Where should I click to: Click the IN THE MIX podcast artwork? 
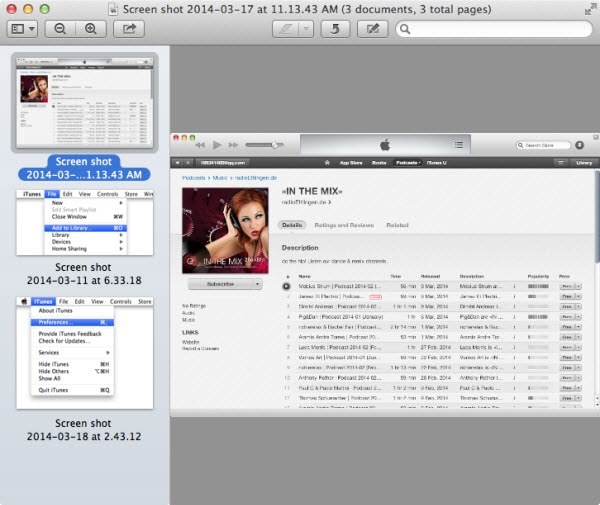click(225, 231)
